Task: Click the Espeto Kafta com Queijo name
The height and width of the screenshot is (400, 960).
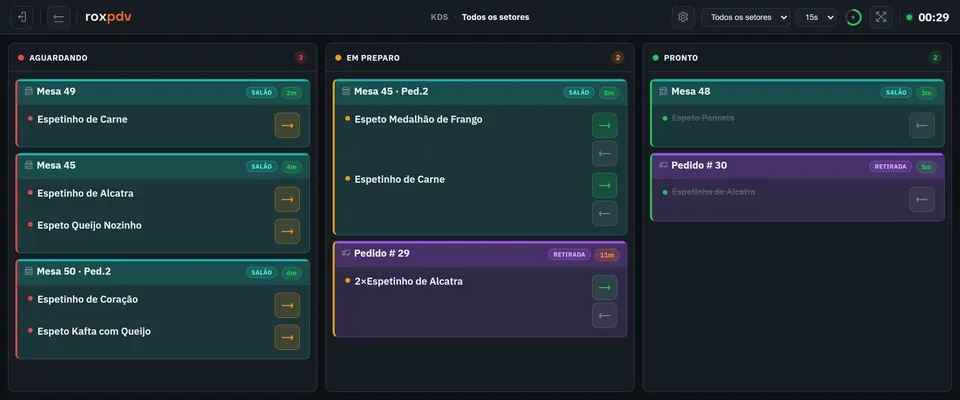Action: (94, 331)
